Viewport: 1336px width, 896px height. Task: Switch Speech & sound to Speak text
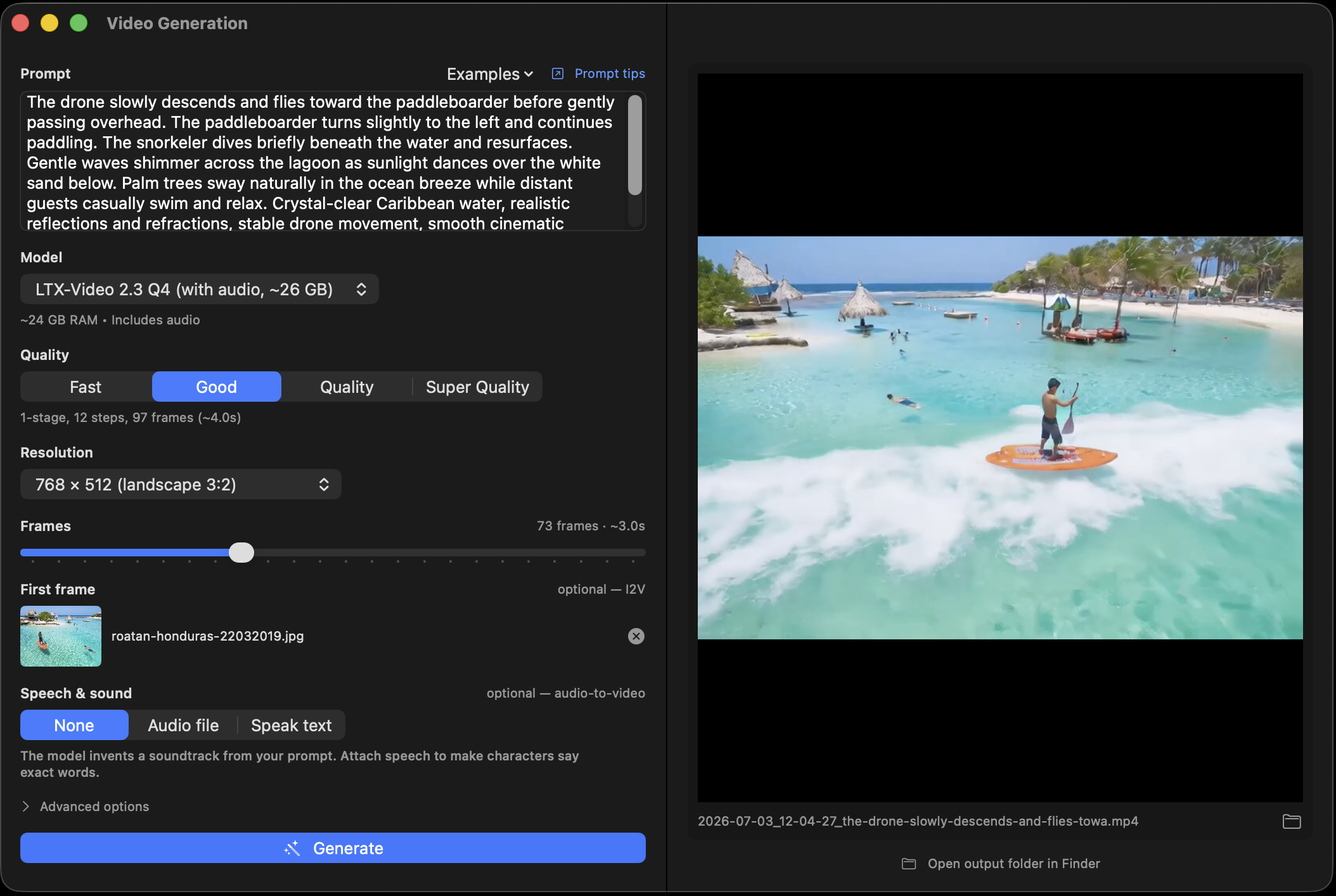[x=291, y=725]
